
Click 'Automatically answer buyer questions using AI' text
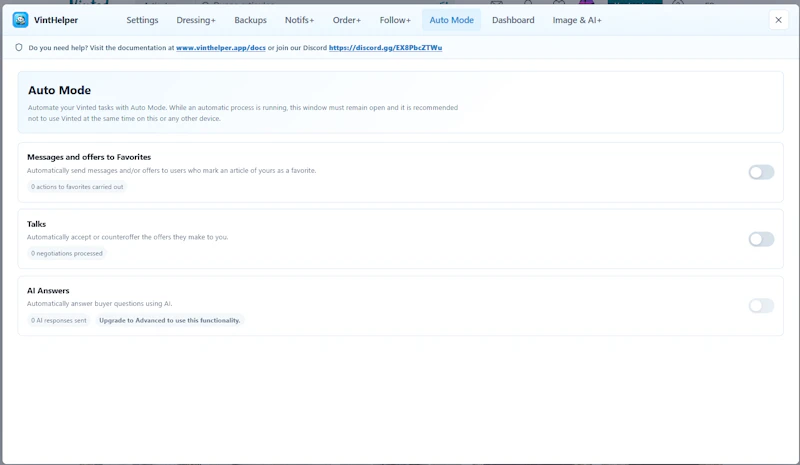tap(99, 304)
